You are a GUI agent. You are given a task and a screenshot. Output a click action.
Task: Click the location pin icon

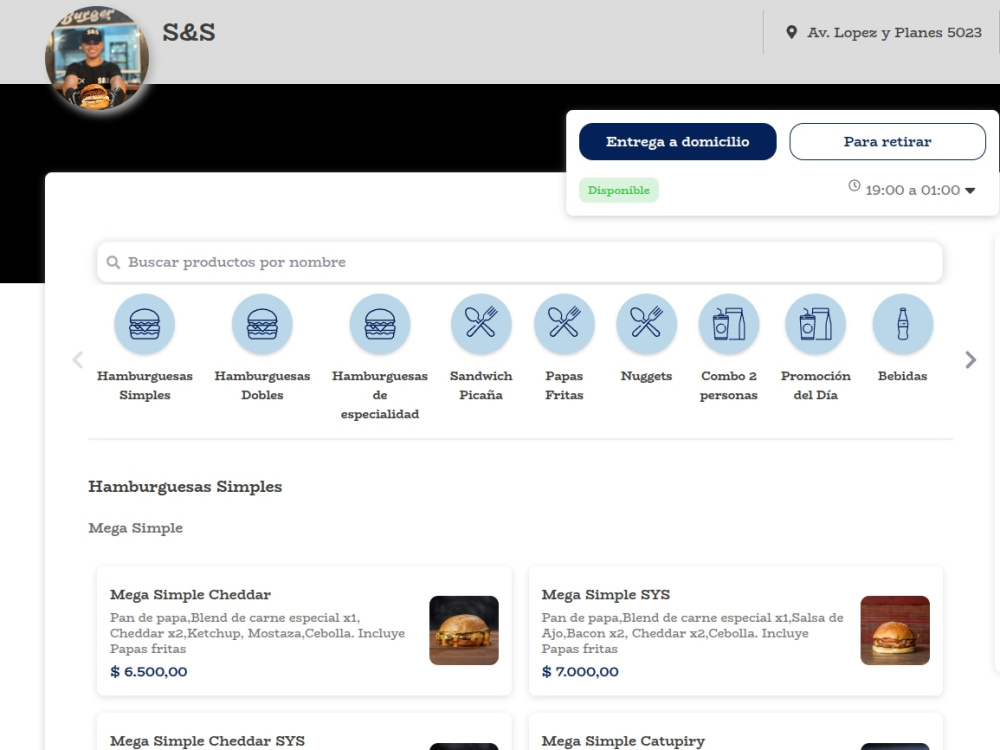(x=791, y=33)
